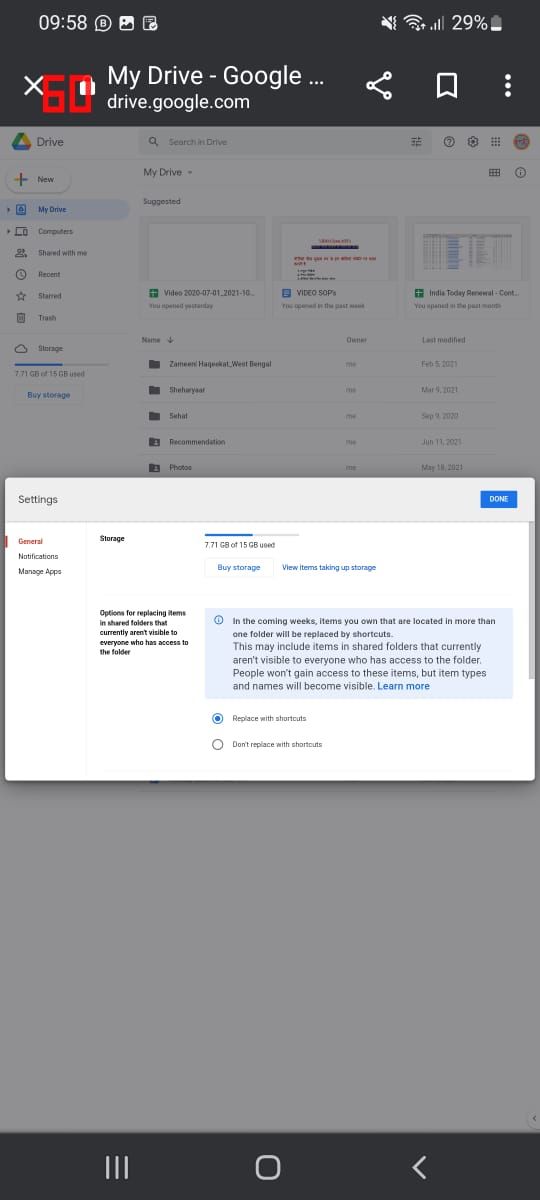This screenshot has width=540, height=1200.
Task: Open the Help question mark icon
Action: (449, 142)
